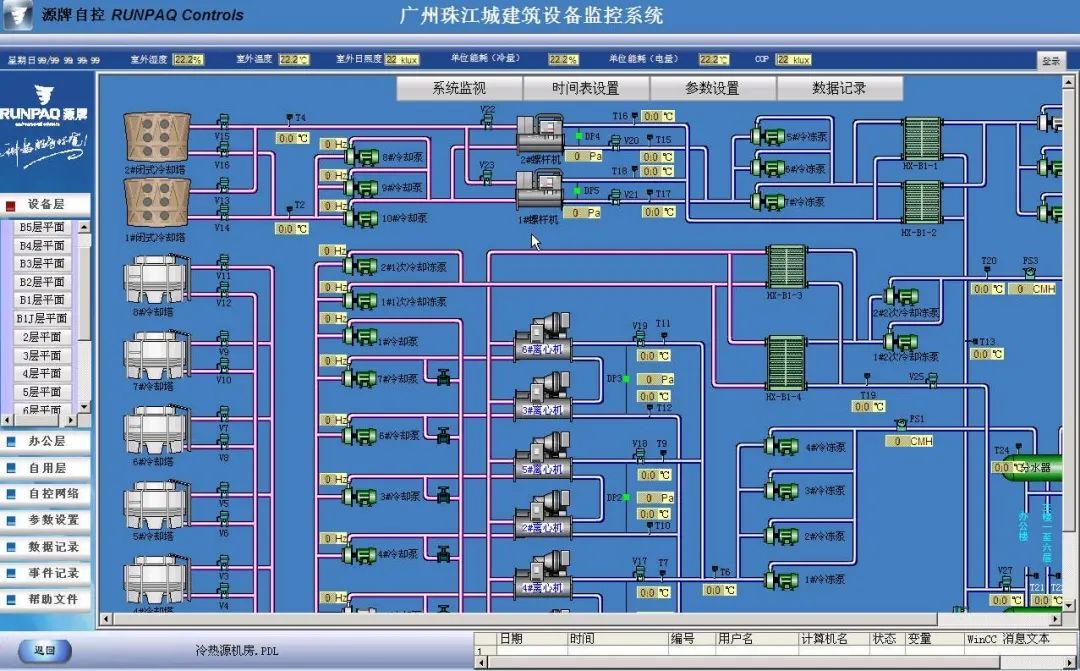Click the 登录 login button
The height and width of the screenshot is (671, 1080).
[1051, 61]
